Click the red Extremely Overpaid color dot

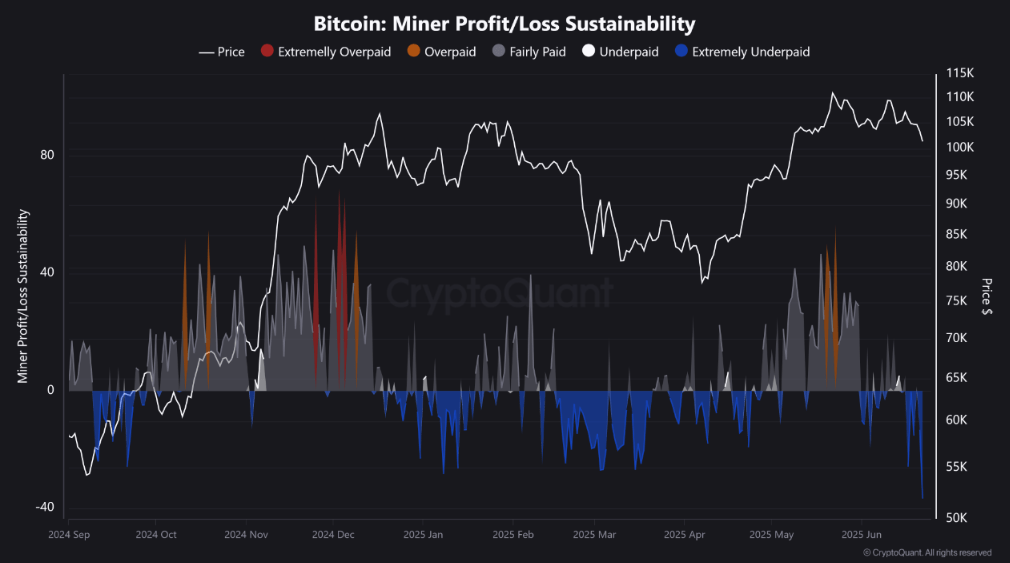click(266, 52)
